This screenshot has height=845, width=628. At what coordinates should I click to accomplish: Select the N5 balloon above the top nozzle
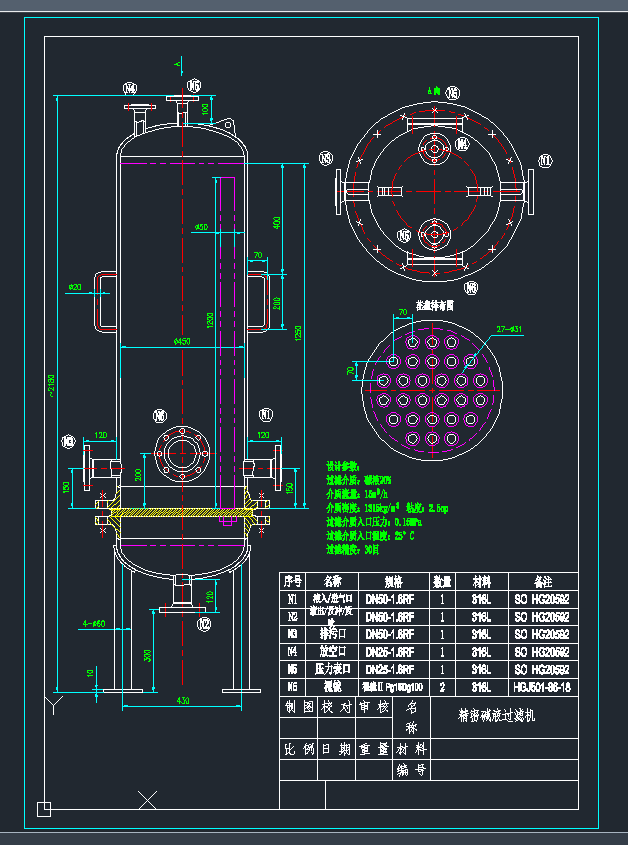(194, 86)
